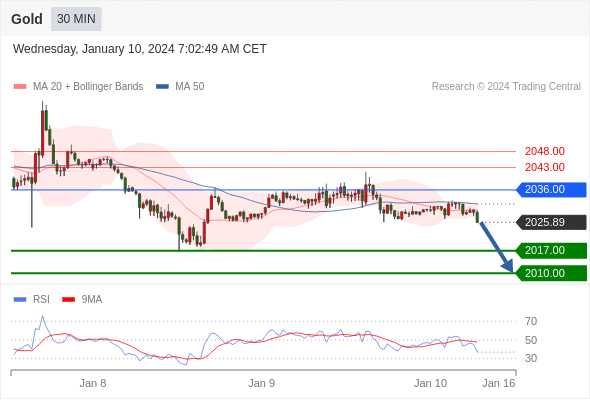Toggle the MA 20 + Bollinger Bands legend
Viewport: 590px width, 400px height.
coord(78,87)
